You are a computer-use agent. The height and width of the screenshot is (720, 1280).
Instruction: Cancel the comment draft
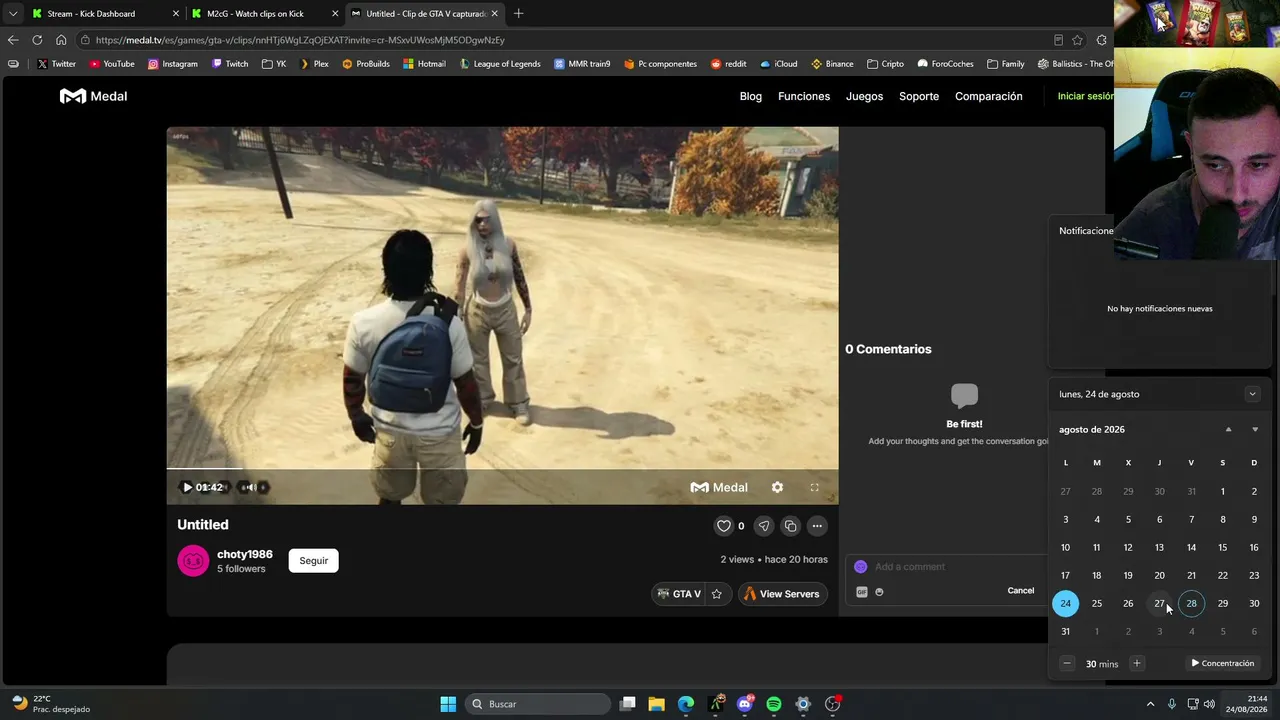(1021, 591)
